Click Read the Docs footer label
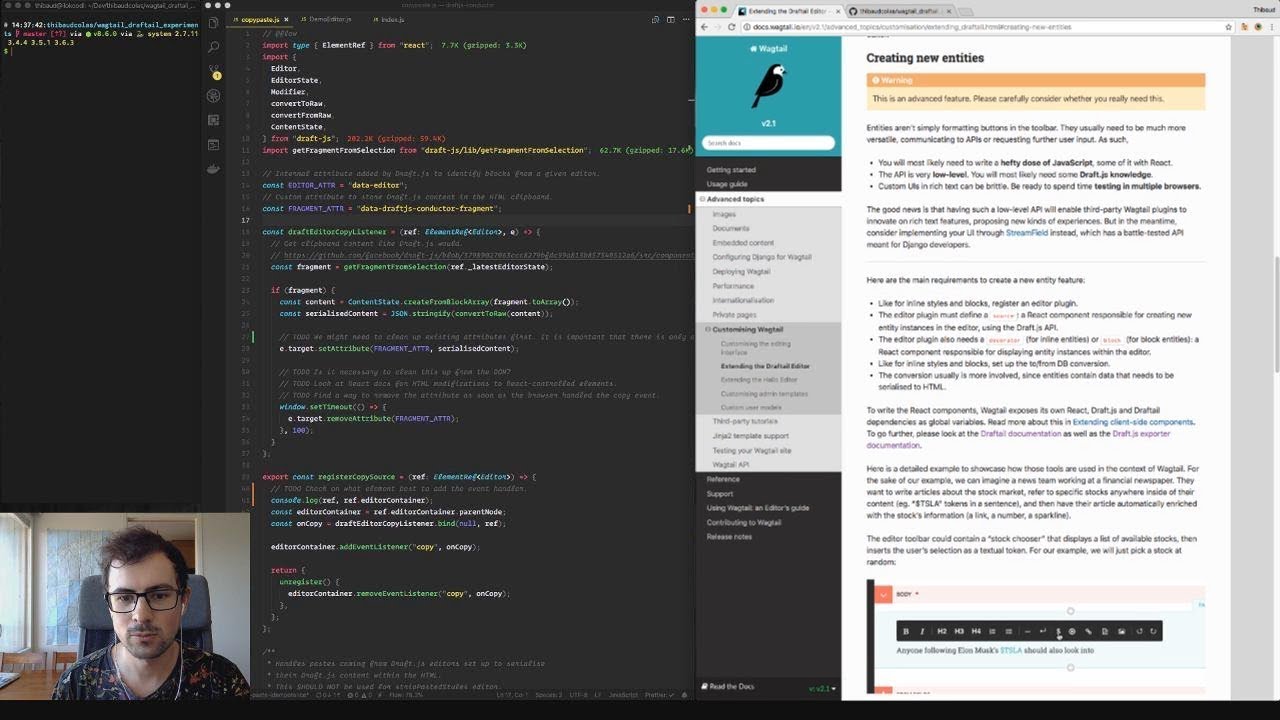This screenshot has width=1280, height=720. (728, 687)
